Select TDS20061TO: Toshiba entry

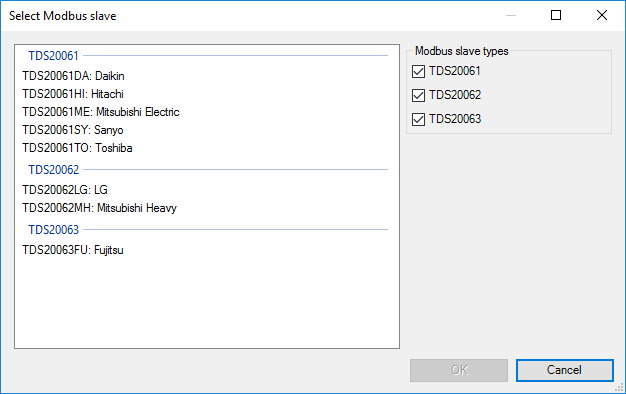tap(77, 148)
